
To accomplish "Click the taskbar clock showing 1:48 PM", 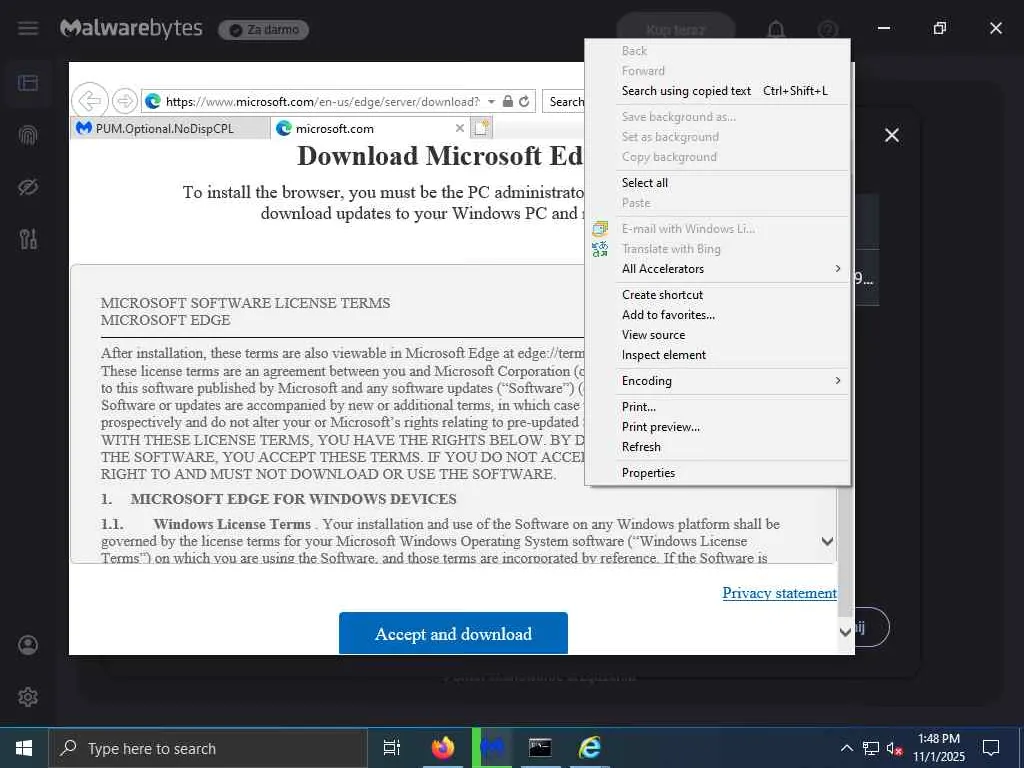I will [x=938, y=748].
